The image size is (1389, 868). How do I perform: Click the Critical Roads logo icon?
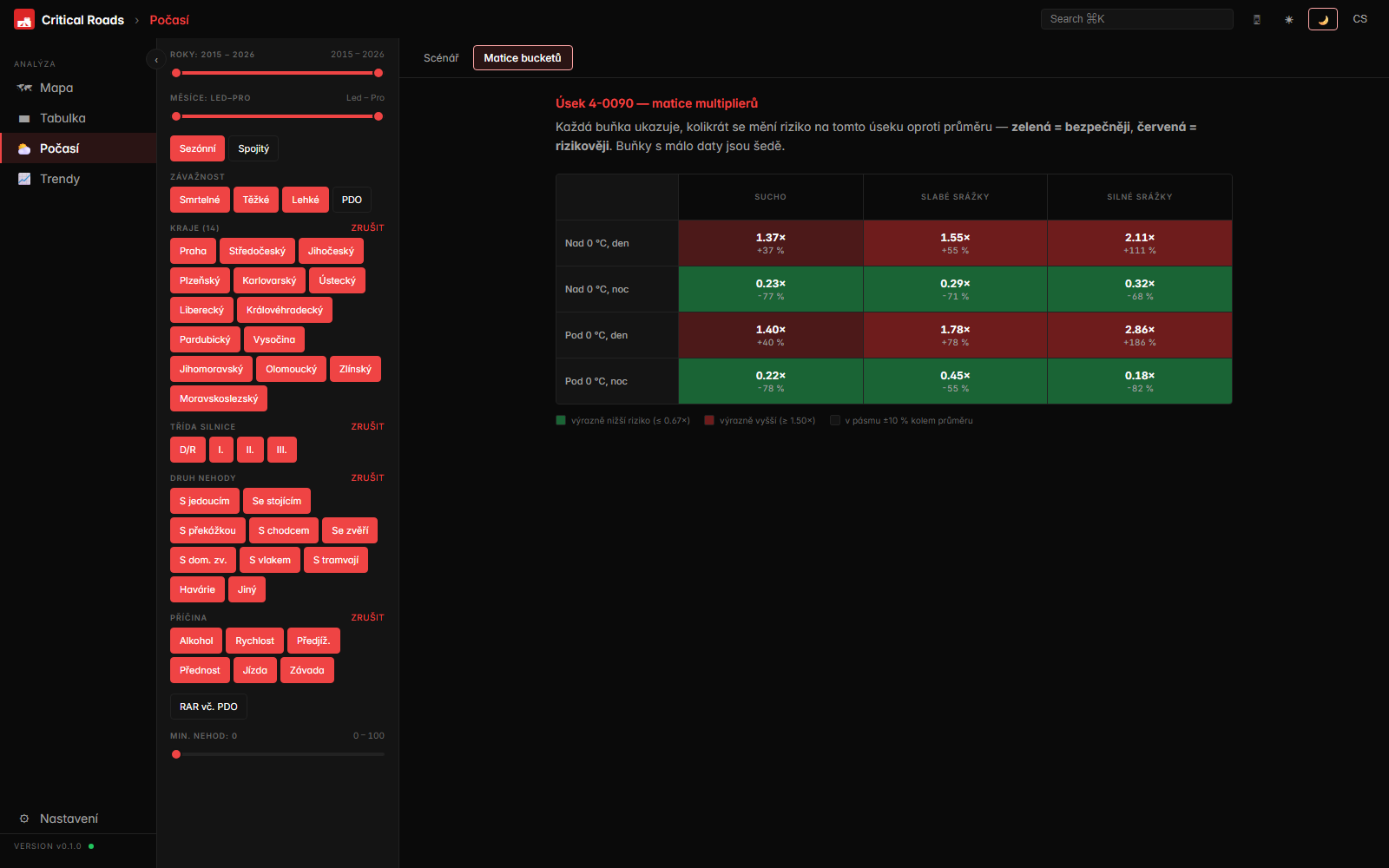coord(24,20)
